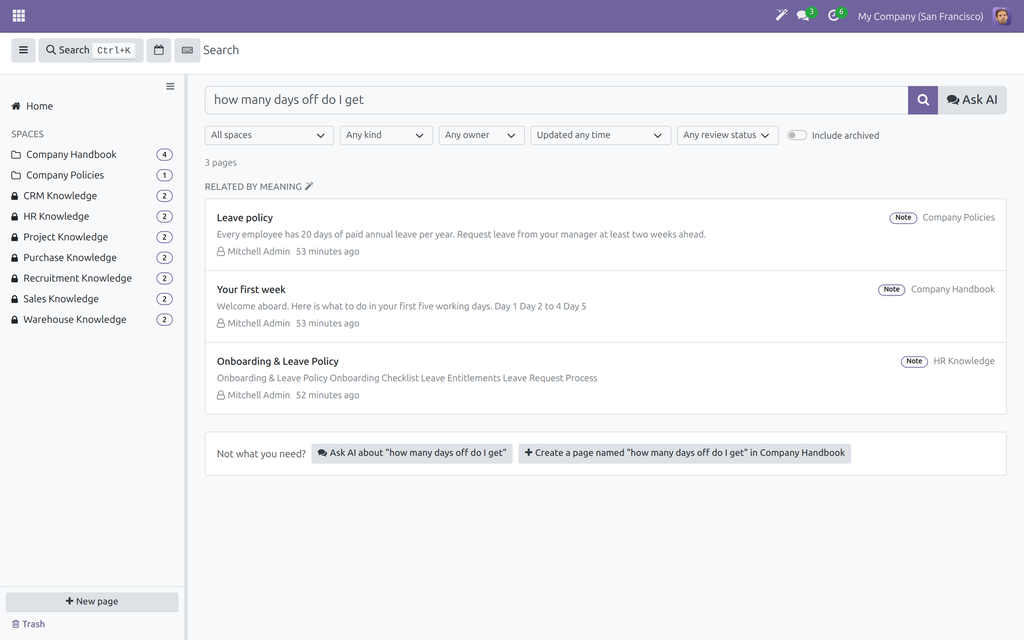Open the locked HR Knowledge space
This screenshot has height=640, width=1024.
pos(91,216)
